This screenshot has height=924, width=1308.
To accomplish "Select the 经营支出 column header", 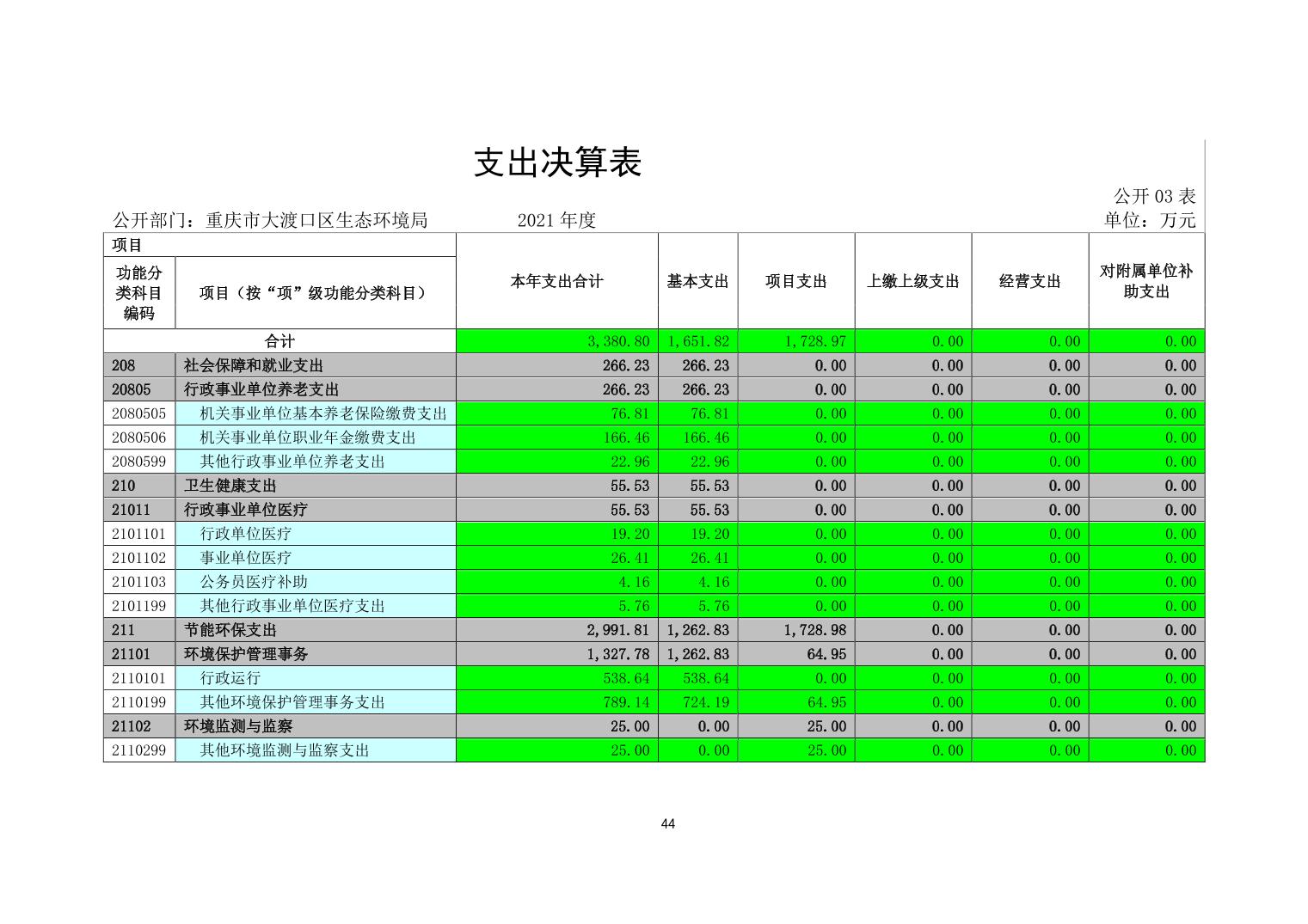I will (x=1029, y=281).
